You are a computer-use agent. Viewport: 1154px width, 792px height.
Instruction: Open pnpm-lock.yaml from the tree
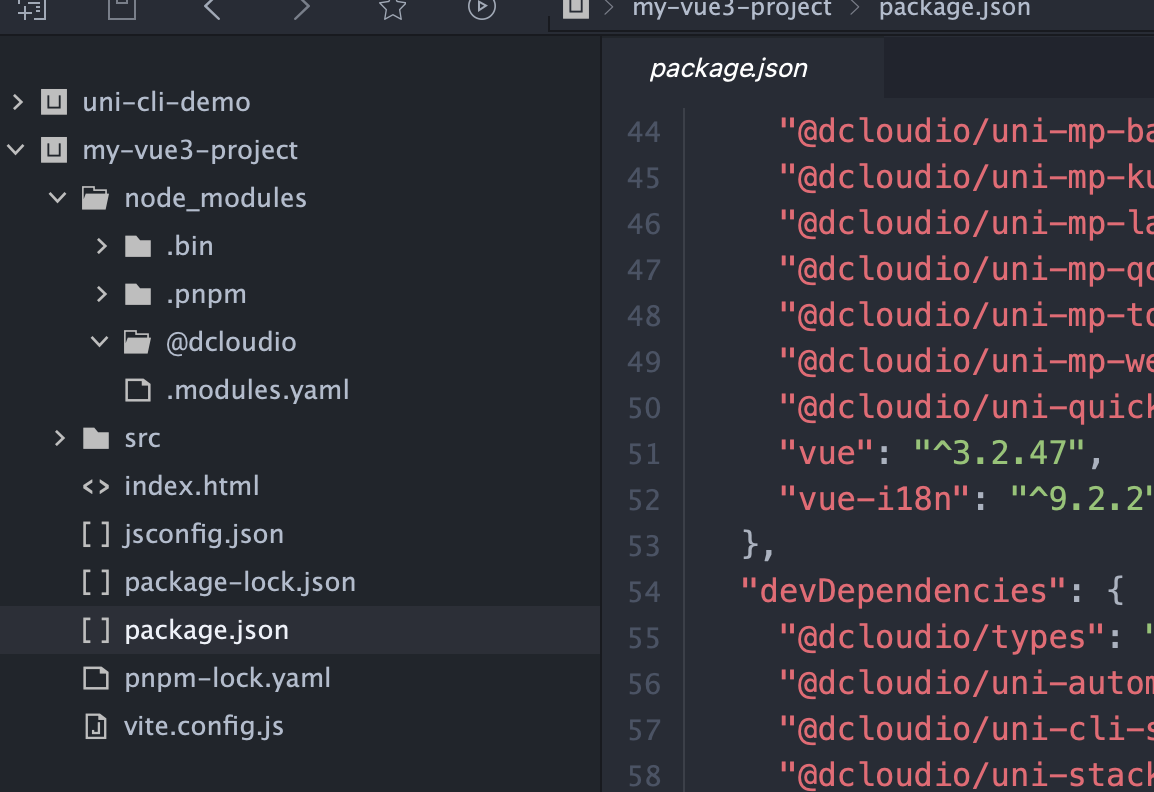(x=227, y=679)
